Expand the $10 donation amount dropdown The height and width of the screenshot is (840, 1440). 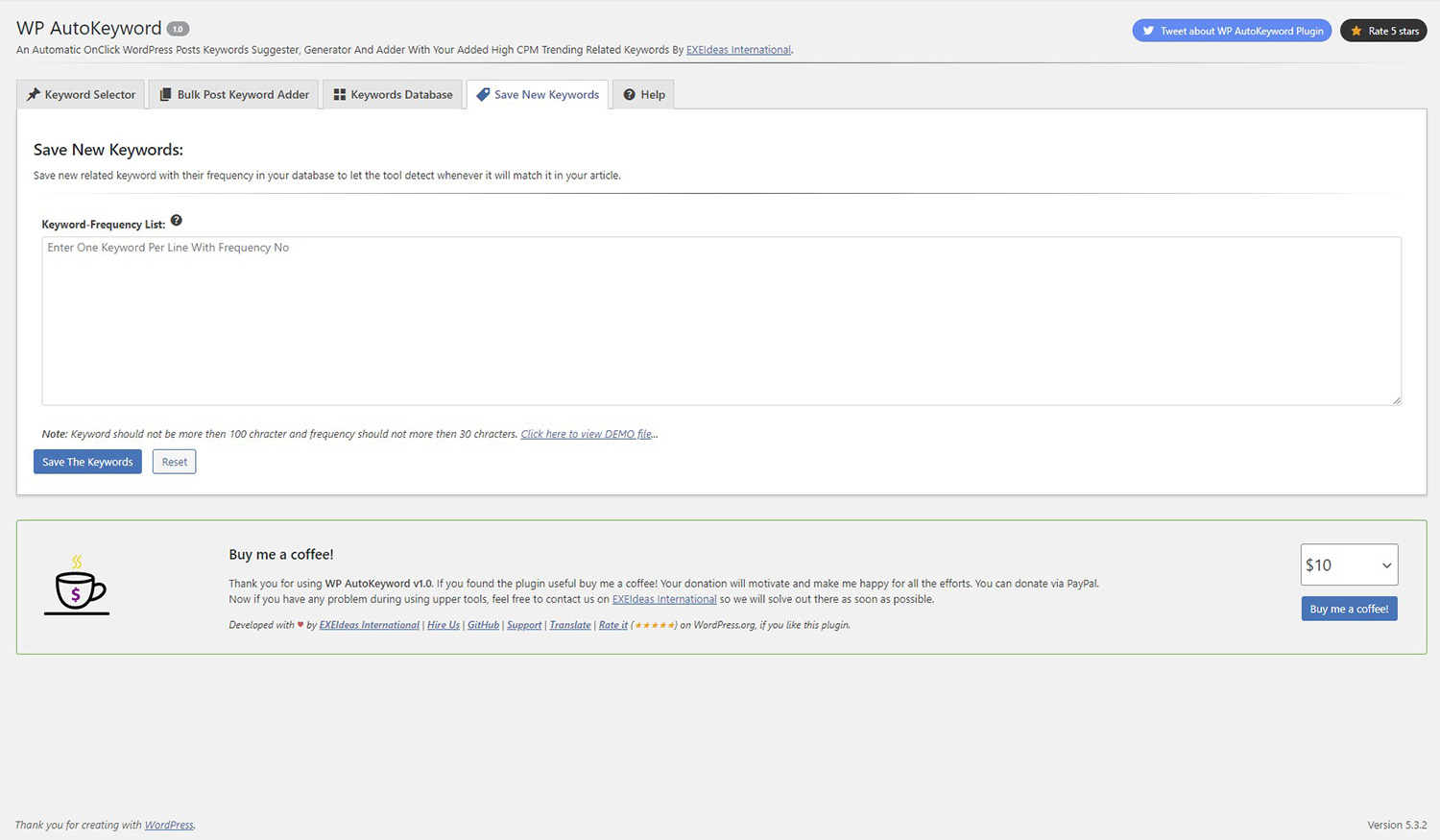(1349, 564)
